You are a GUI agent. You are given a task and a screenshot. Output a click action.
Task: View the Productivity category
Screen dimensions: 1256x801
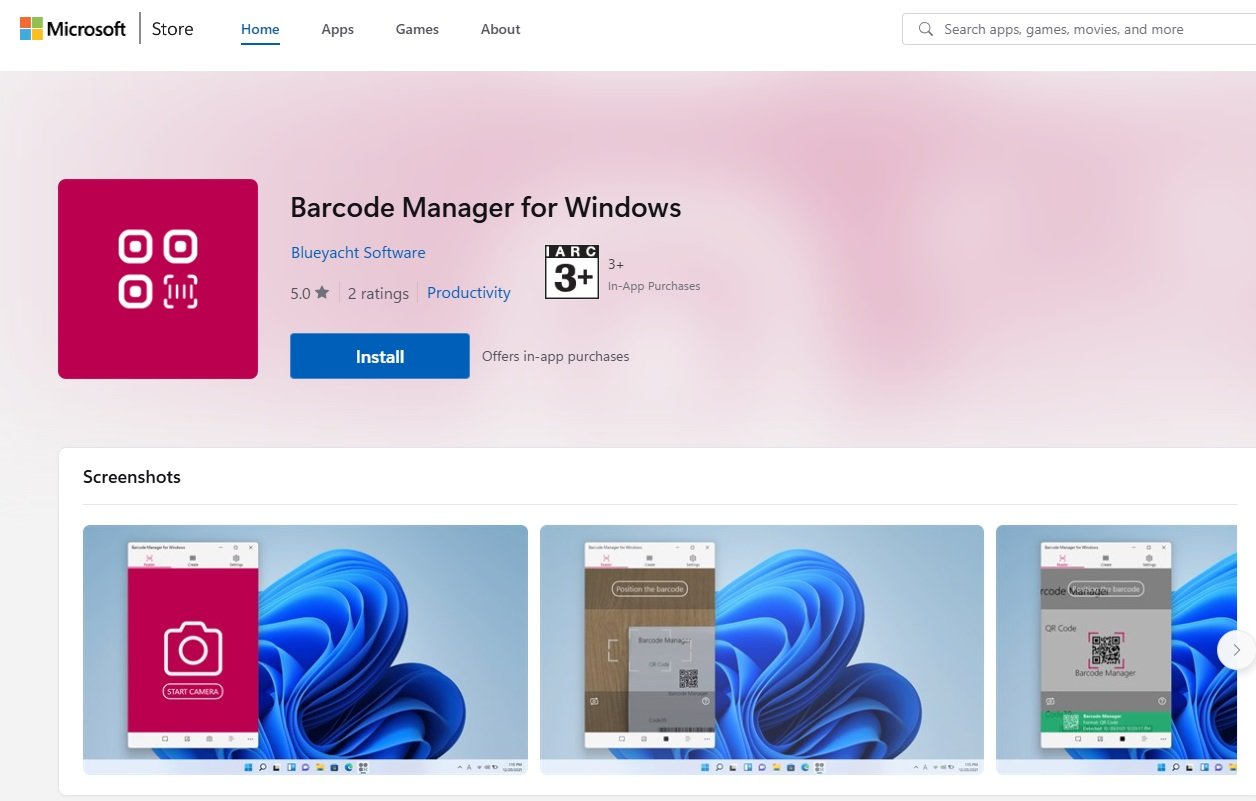tap(468, 292)
